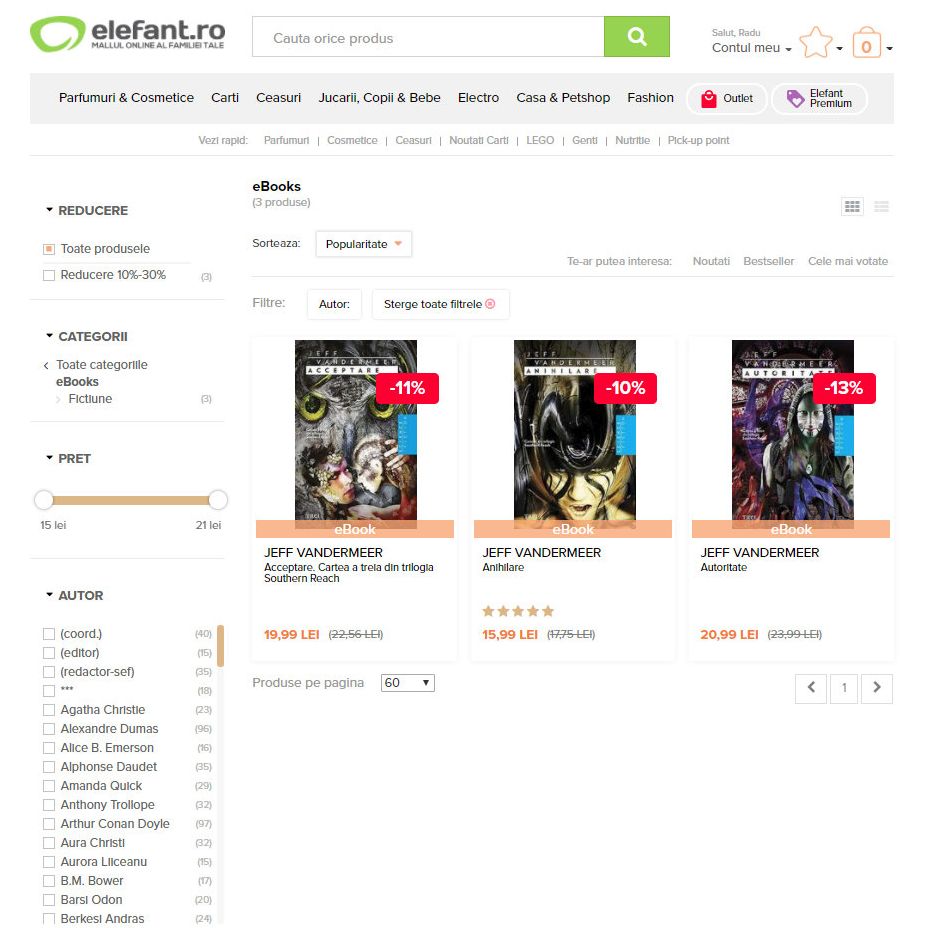
Task: Open the wishlist star icon
Action: tap(816, 42)
